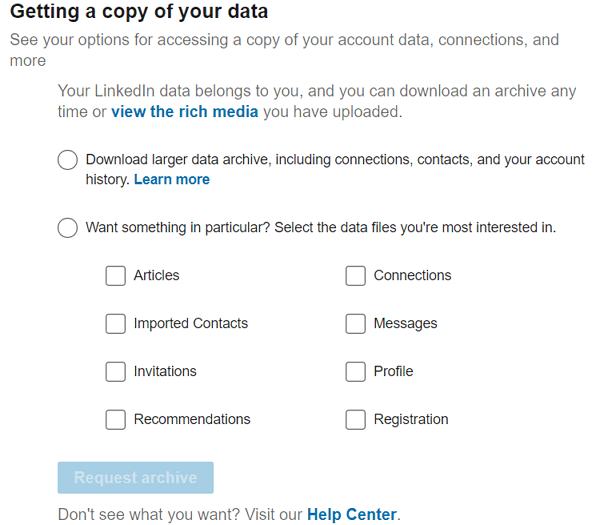
Task: Tick the Registration checkbox
Action: coord(356,420)
